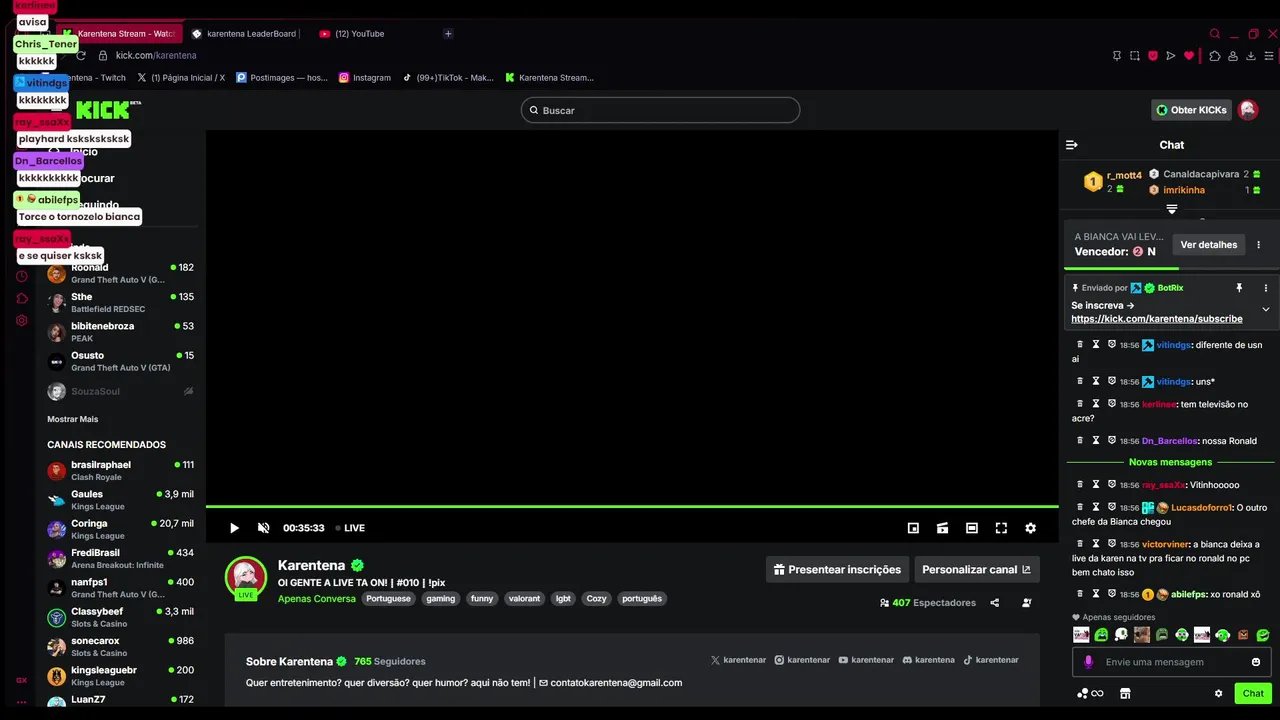The height and width of the screenshot is (720, 1280).
Task: Open the TikTok bookmark
Action: (448, 77)
